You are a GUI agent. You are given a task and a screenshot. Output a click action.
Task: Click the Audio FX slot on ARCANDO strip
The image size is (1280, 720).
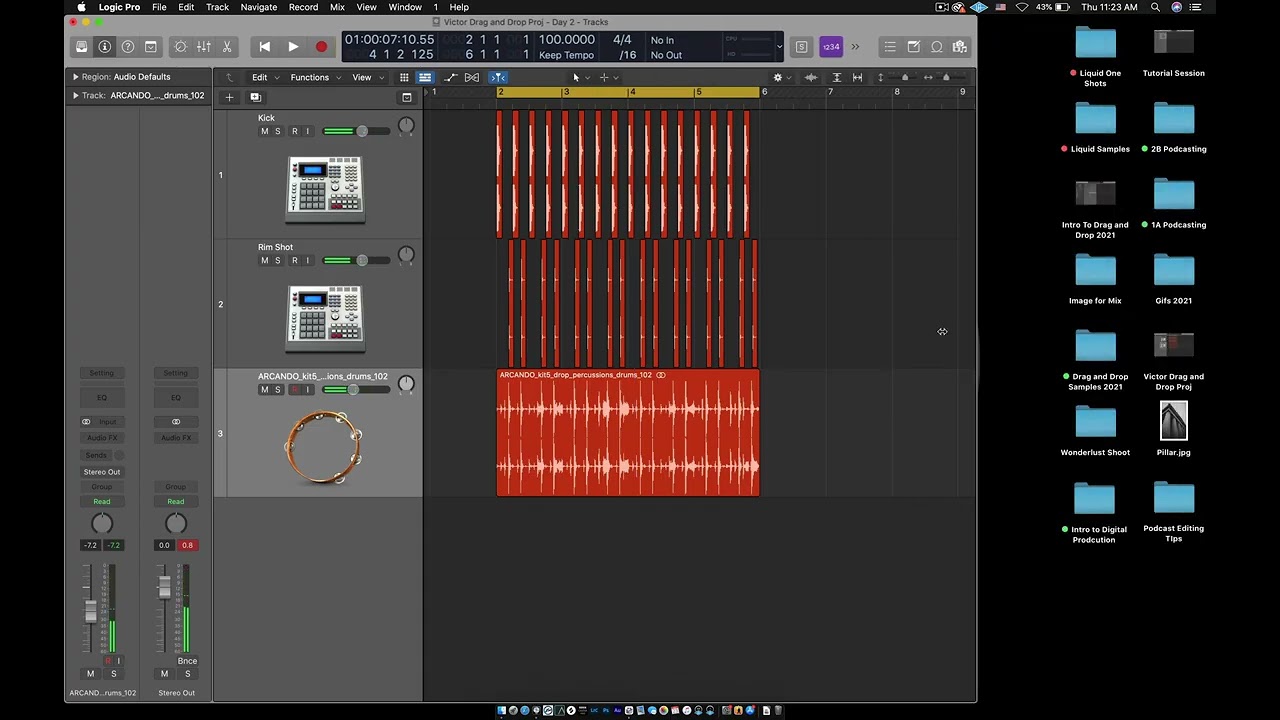point(101,438)
